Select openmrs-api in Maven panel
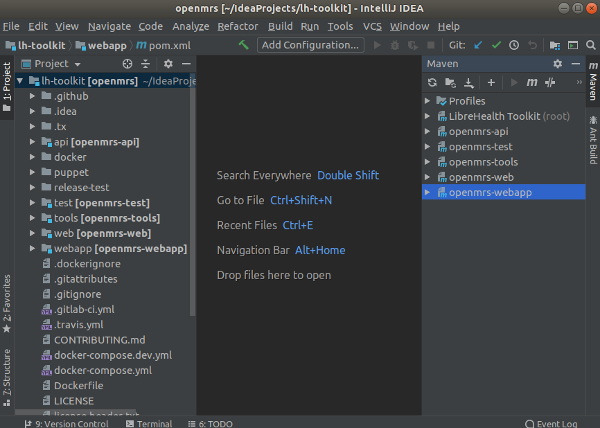Screen dimensions: 600x428 478,132
